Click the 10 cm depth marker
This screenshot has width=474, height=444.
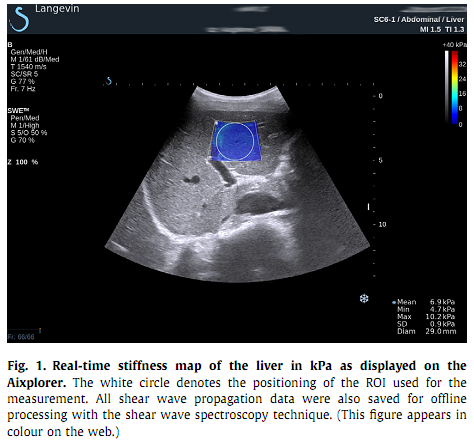[382, 224]
